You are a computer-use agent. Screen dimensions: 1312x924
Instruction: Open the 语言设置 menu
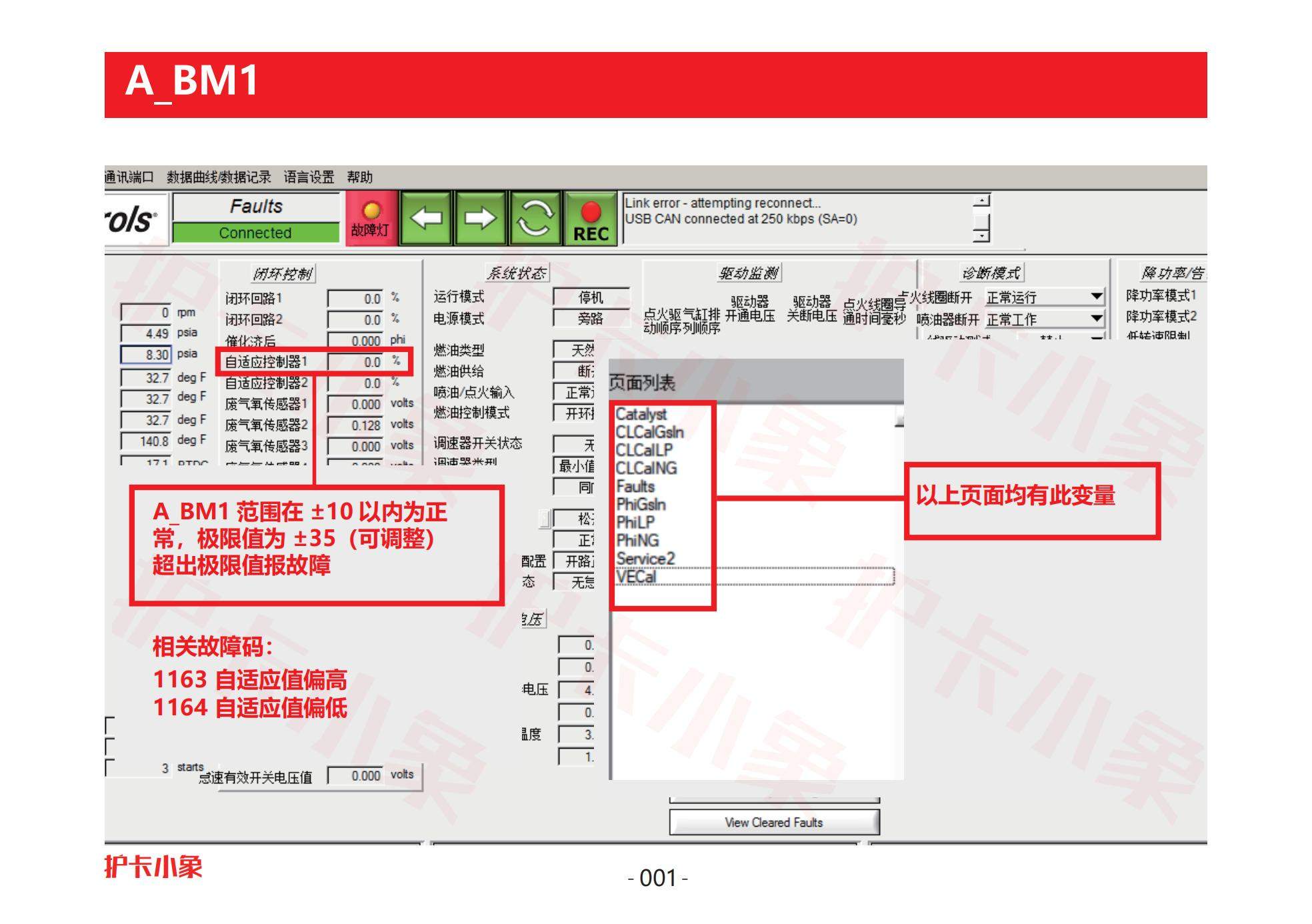pyautogui.click(x=309, y=177)
